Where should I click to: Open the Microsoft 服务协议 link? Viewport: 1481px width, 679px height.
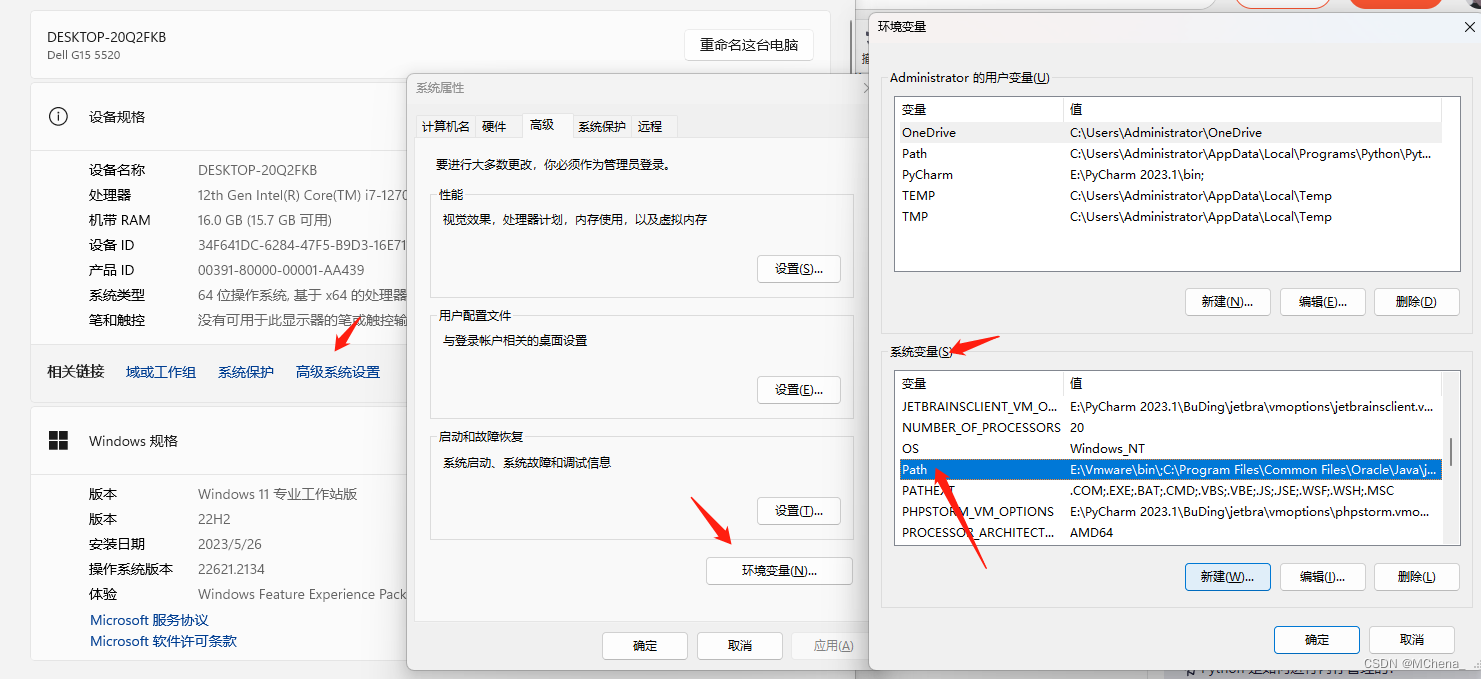tap(149, 620)
